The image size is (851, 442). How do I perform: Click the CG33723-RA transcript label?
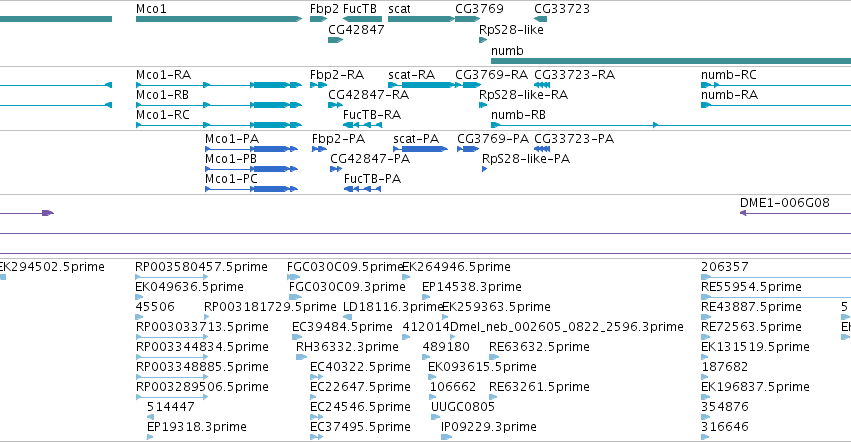pos(575,74)
